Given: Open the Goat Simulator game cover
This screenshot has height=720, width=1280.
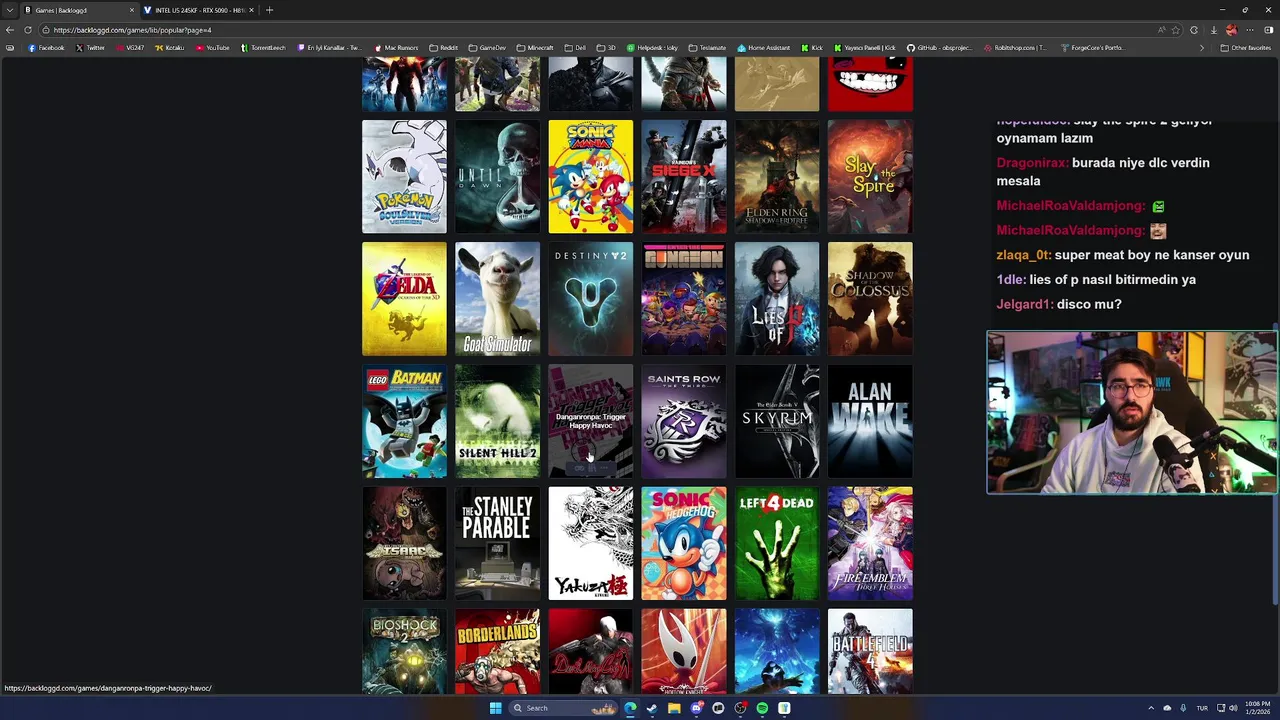Looking at the screenshot, I should [497, 299].
